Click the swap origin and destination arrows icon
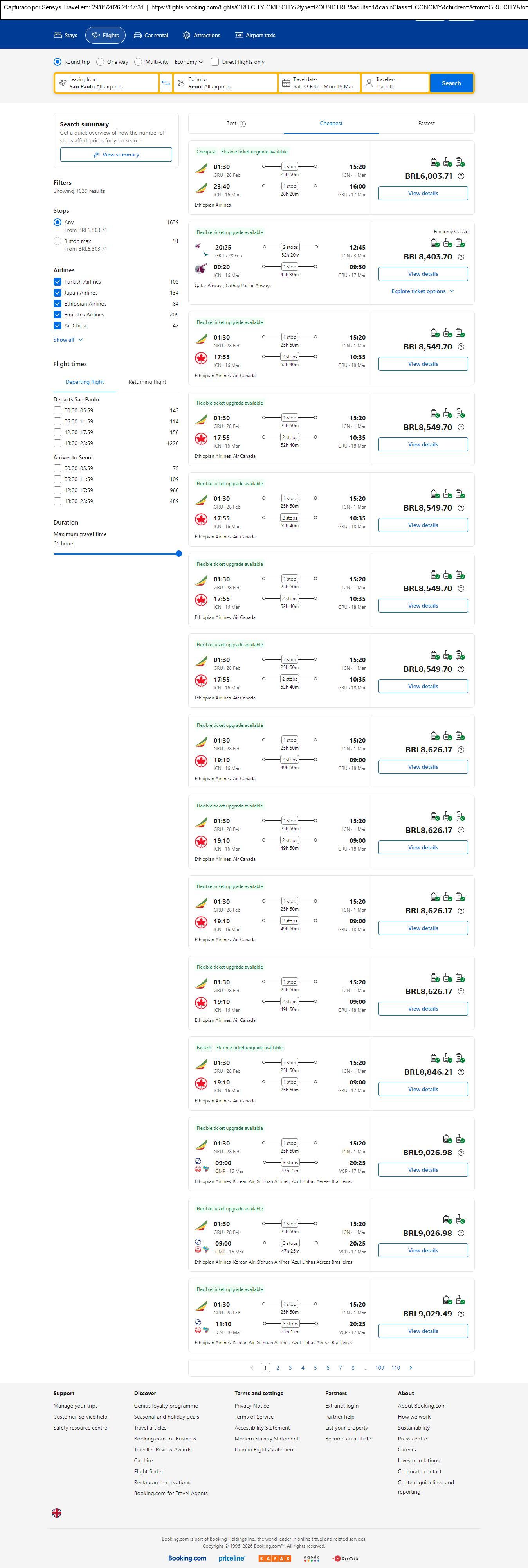Image resolution: width=528 pixels, height=1568 pixels. [x=166, y=83]
